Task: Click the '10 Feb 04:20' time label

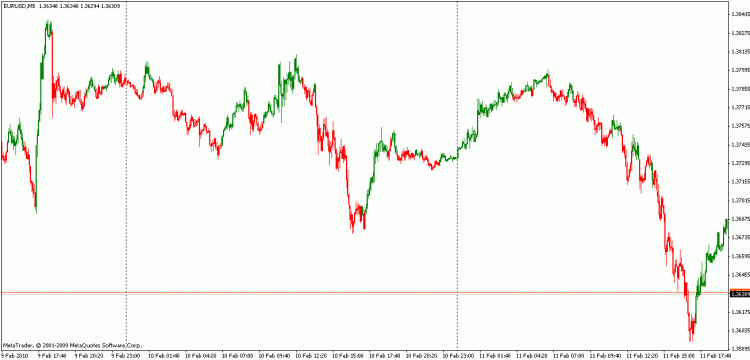Action: [x=200, y=356]
